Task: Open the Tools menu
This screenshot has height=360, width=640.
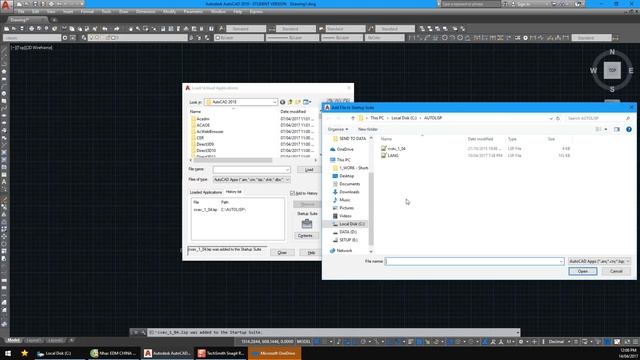Action: click(x=106, y=12)
